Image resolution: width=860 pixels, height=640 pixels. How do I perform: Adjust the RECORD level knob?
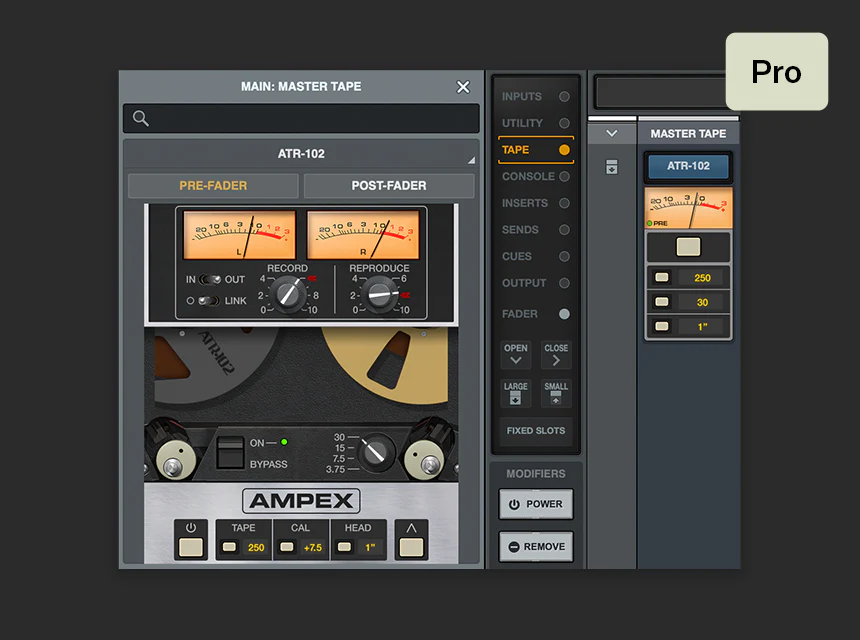tap(288, 294)
